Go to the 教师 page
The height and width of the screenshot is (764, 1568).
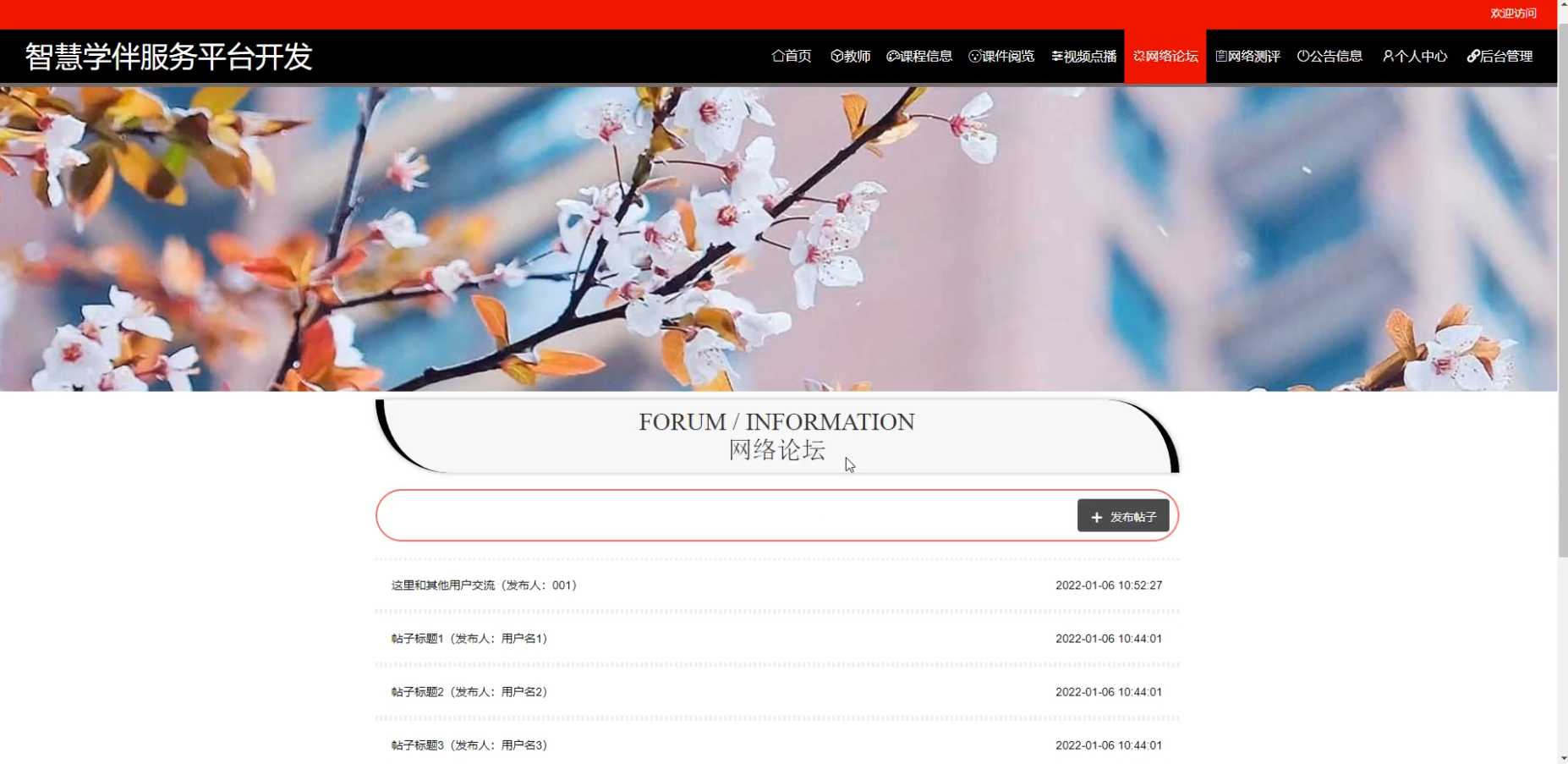click(850, 56)
